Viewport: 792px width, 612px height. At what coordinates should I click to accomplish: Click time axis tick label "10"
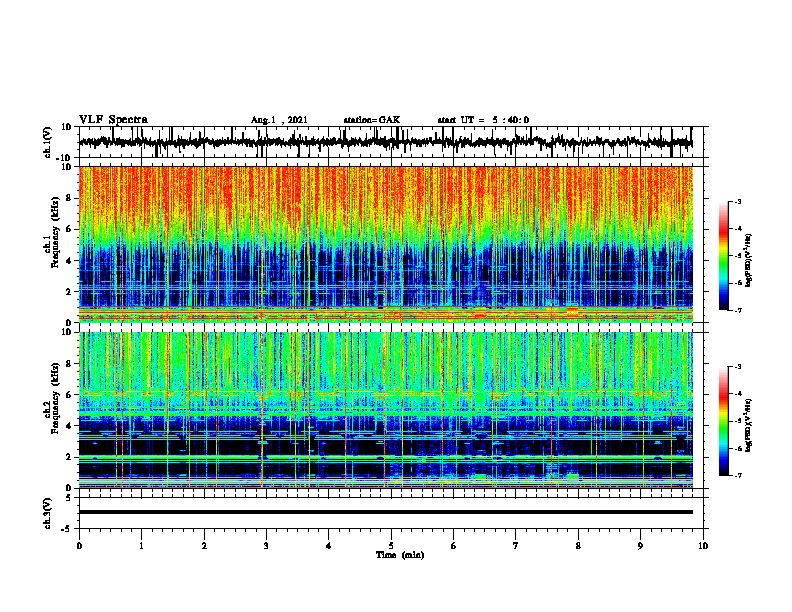pyautogui.click(x=703, y=546)
